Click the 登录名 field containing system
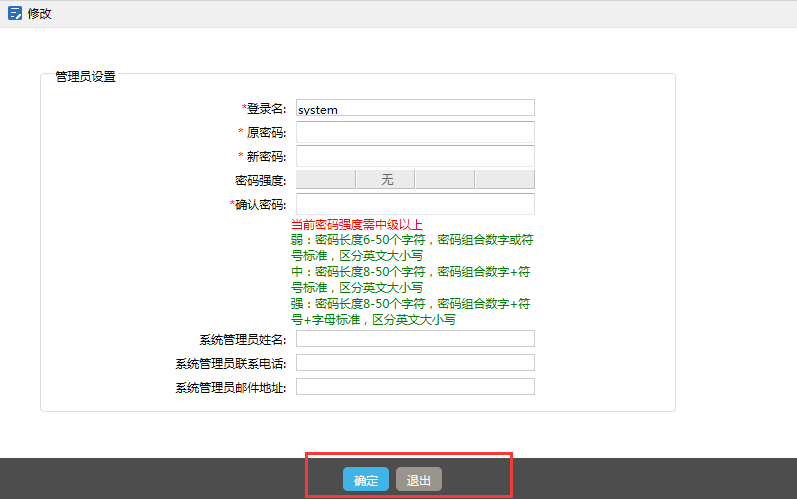Viewport: 797px width, 499px height. point(415,109)
